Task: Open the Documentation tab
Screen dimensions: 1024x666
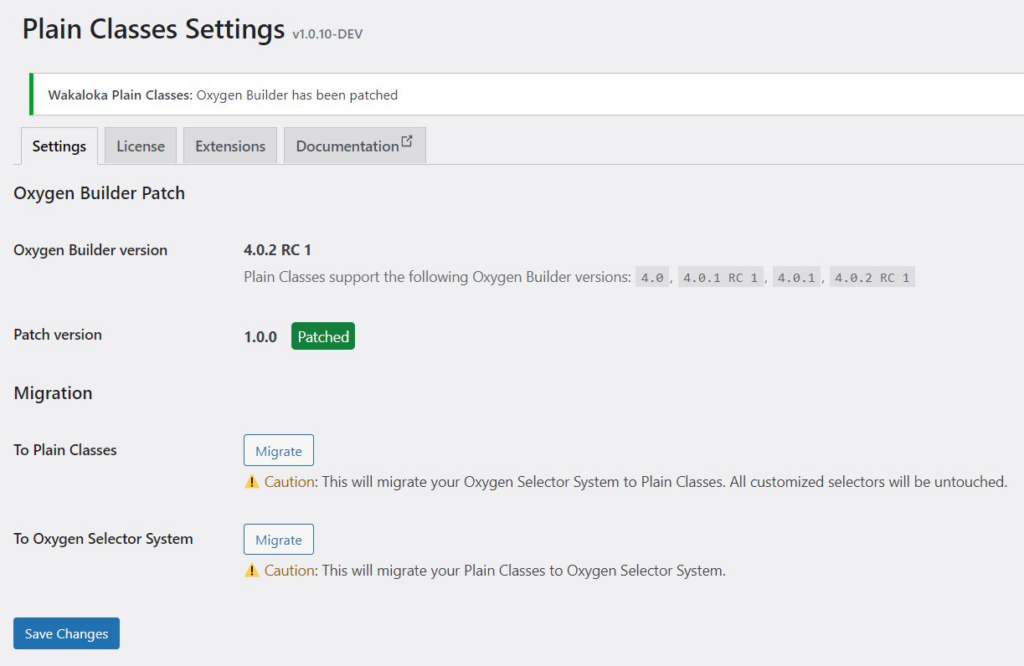Action: [355, 146]
